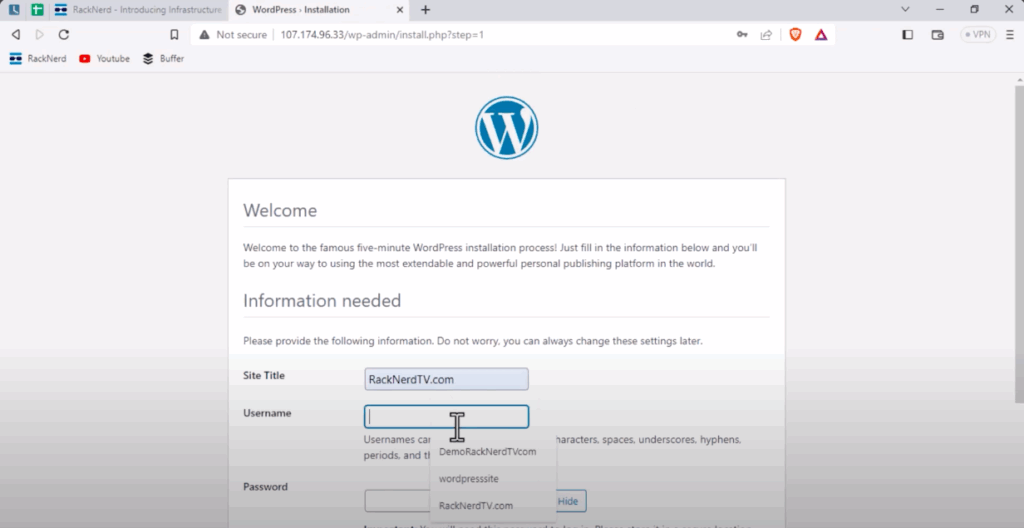Reload the page with the refresh icon
1024x528 pixels.
64,34
